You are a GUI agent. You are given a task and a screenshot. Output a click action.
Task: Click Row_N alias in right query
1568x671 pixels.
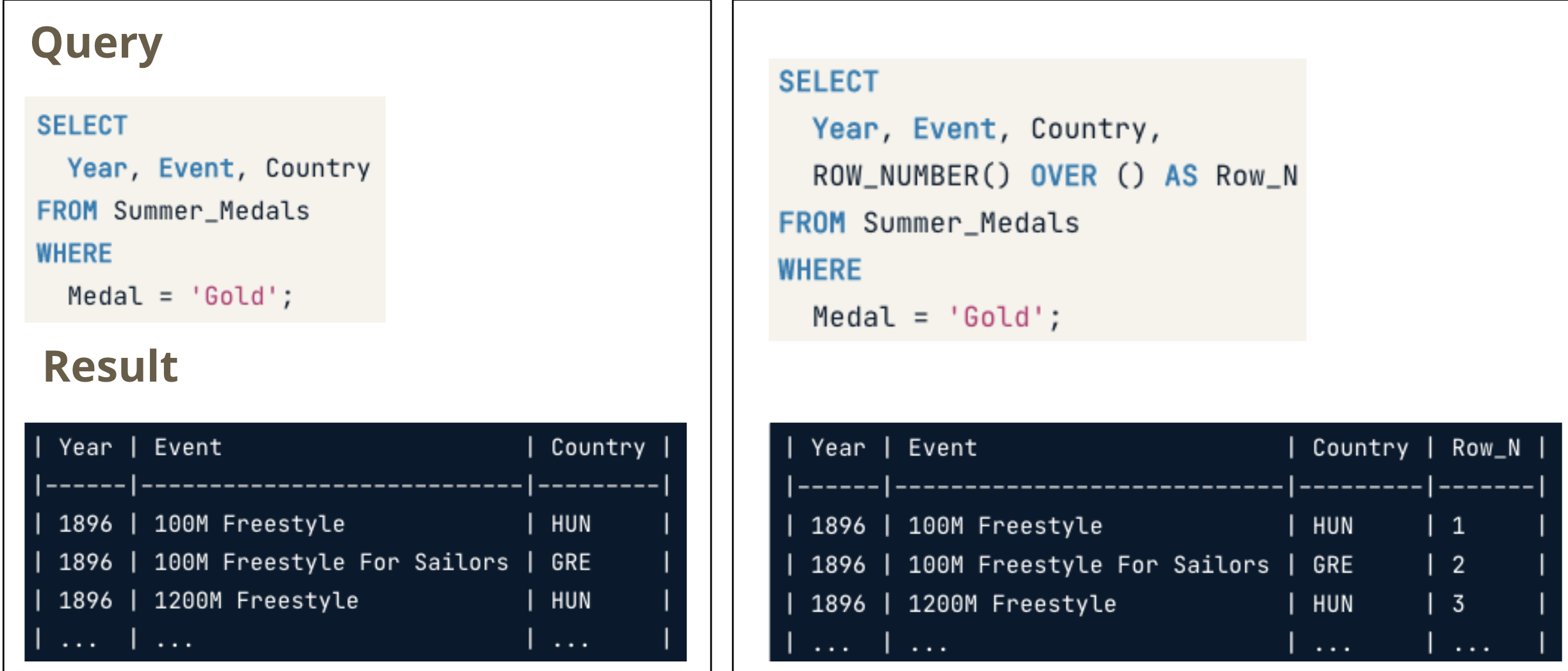click(1257, 176)
